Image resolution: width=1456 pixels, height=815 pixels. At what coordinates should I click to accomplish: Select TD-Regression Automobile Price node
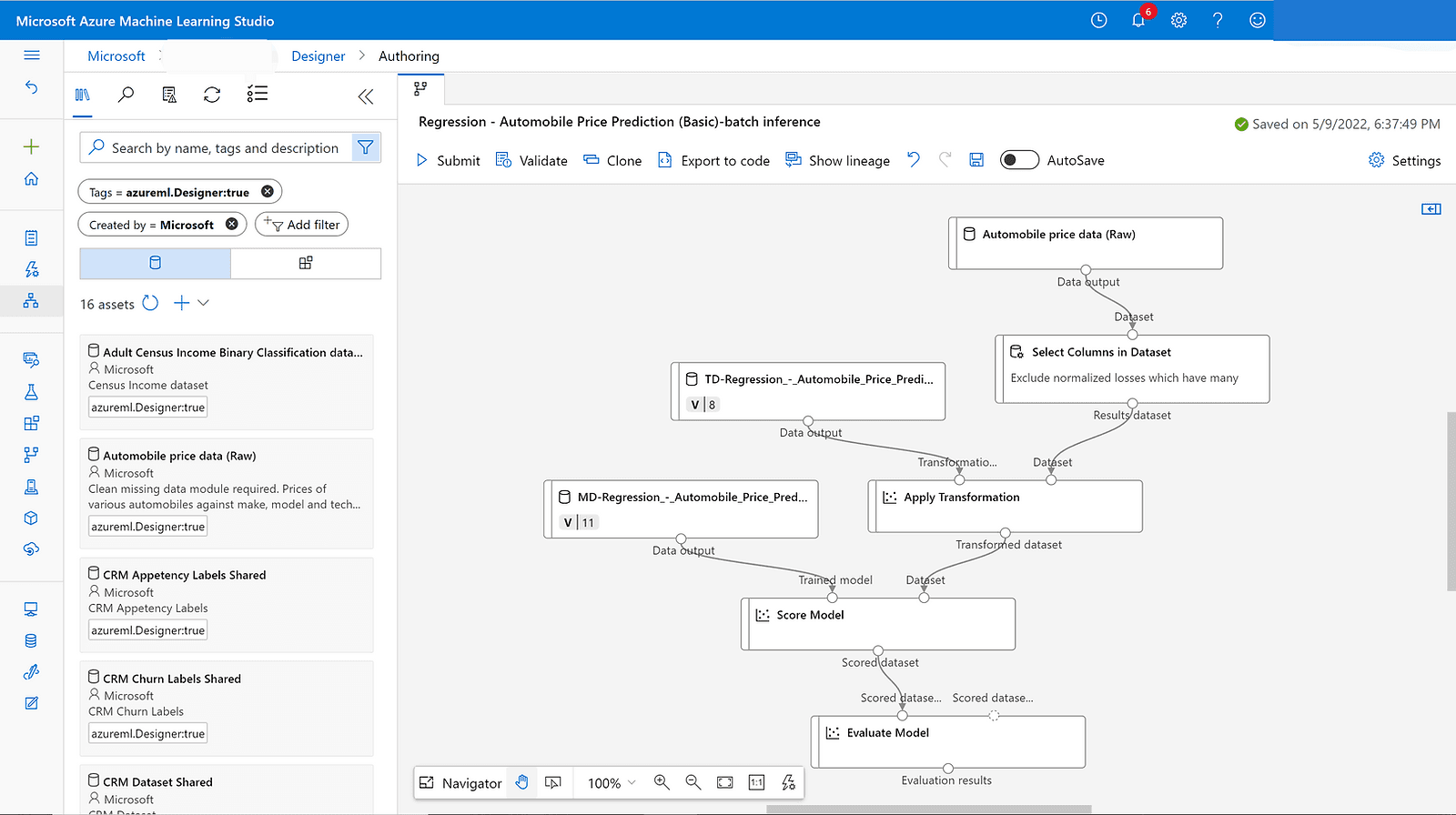tap(808, 391)
